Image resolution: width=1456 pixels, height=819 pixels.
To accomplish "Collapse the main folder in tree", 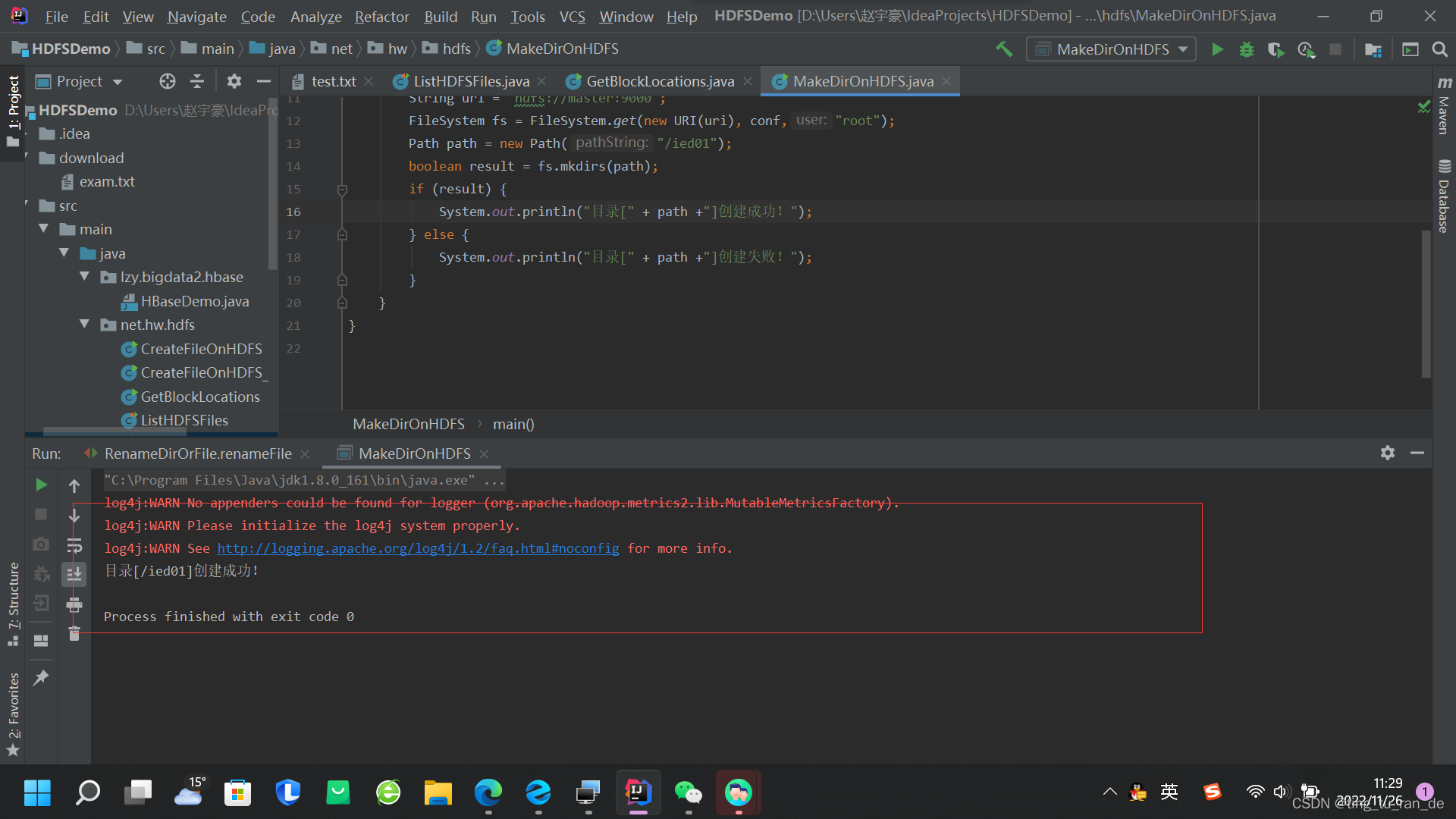I will [x=44, y=229].
